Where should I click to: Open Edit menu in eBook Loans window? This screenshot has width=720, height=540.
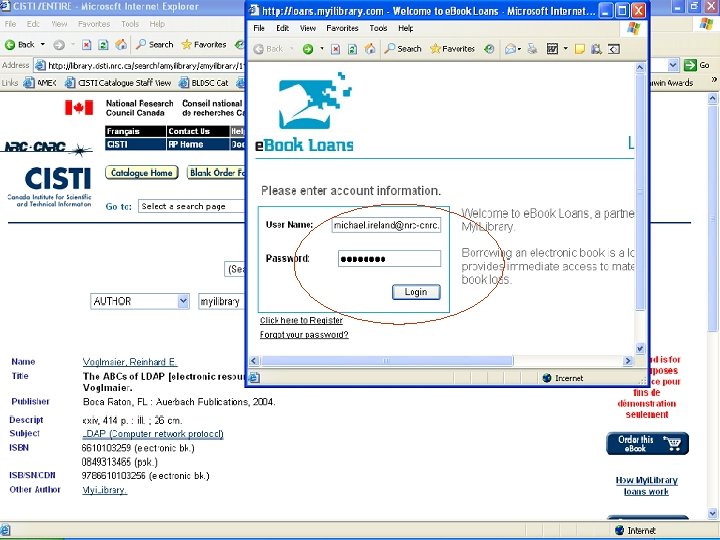coord(282,28)
